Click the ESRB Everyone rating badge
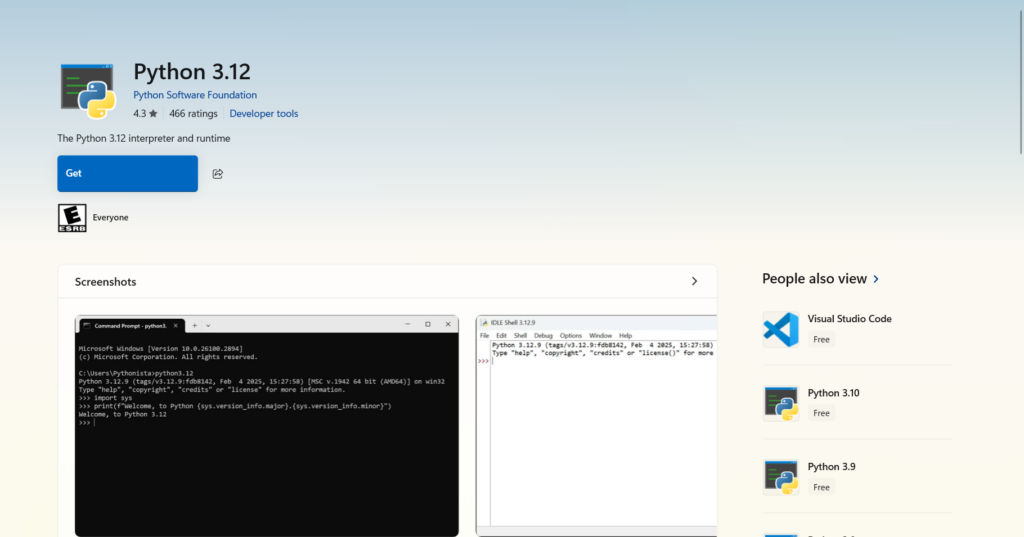 [x=72, y=218]
